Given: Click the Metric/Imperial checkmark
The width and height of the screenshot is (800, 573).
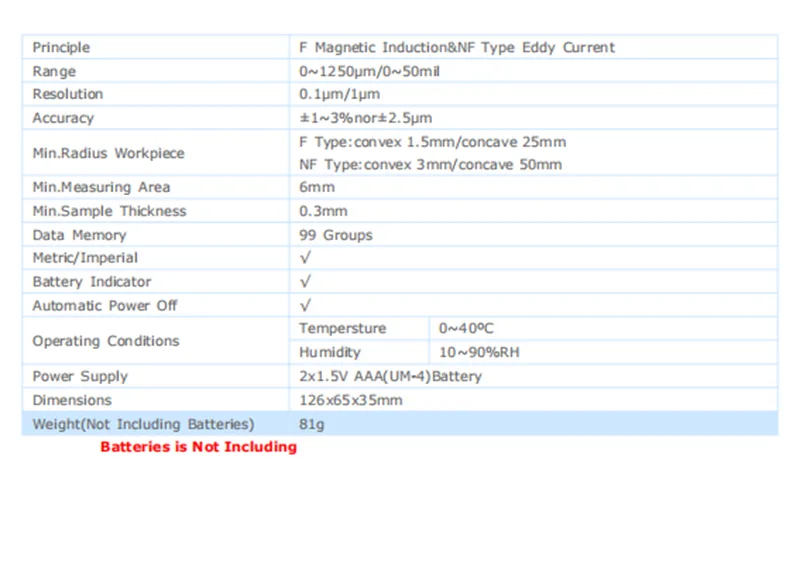Looking at the screenshot, I should point(305,258).
